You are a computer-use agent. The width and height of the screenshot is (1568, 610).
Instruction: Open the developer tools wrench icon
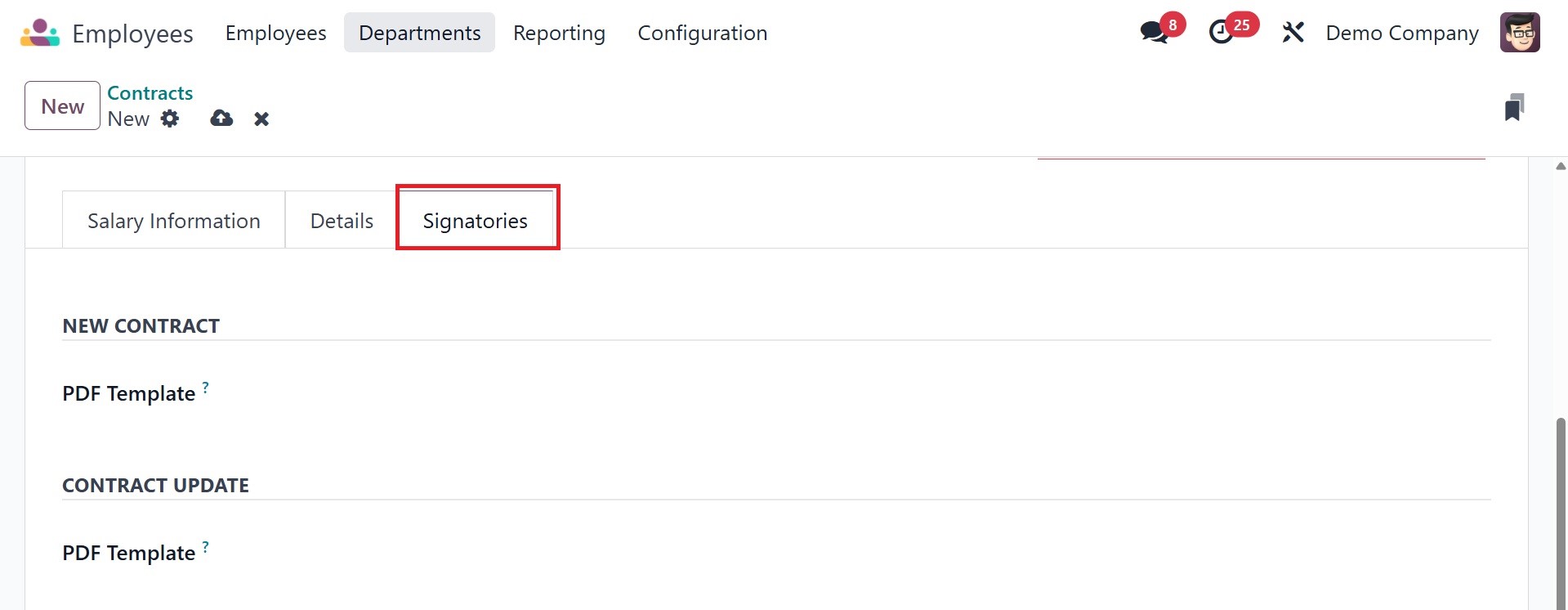pos(1293,33)
